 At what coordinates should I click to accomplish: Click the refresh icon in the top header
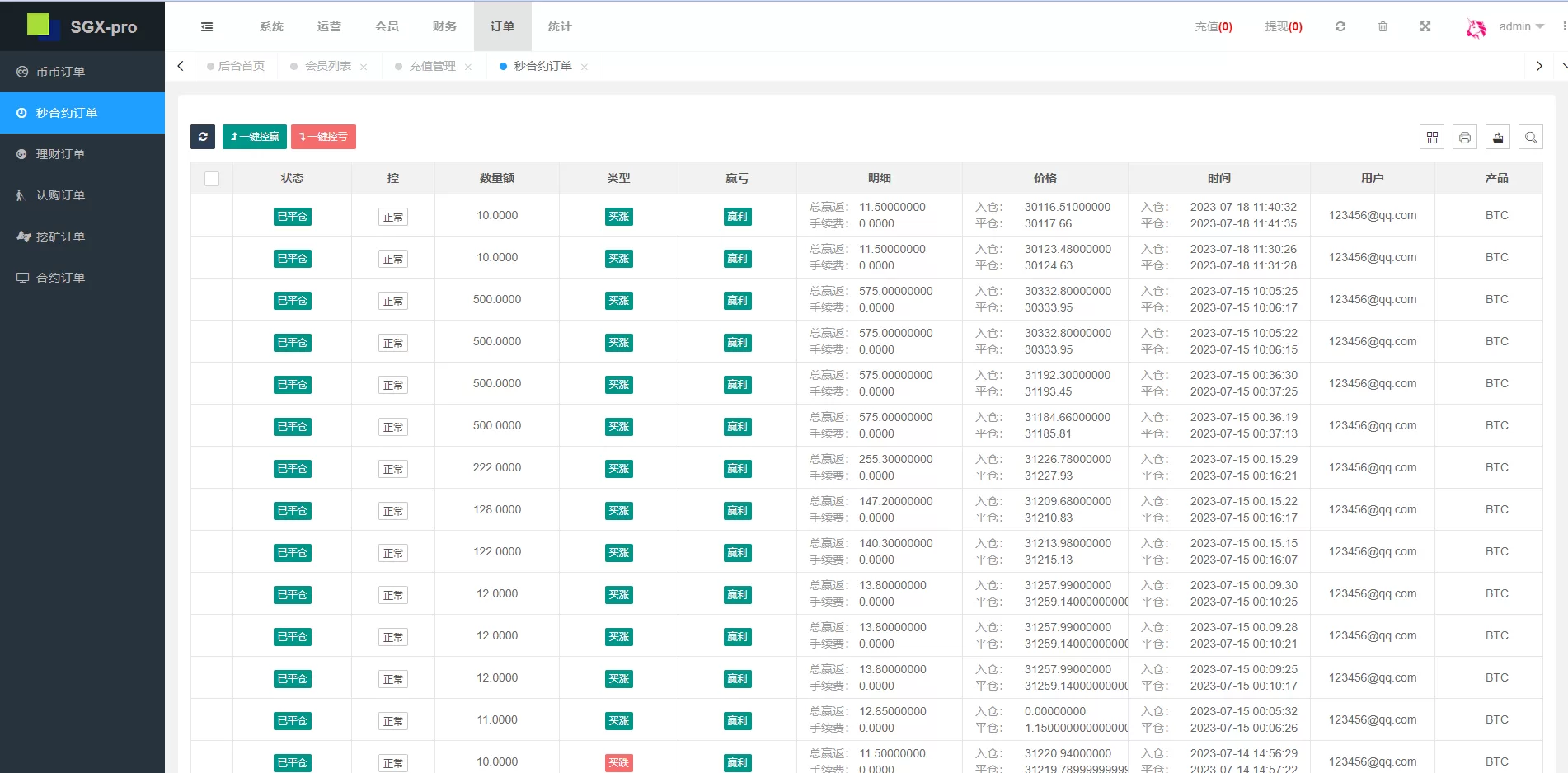(x=1340, y=26)
